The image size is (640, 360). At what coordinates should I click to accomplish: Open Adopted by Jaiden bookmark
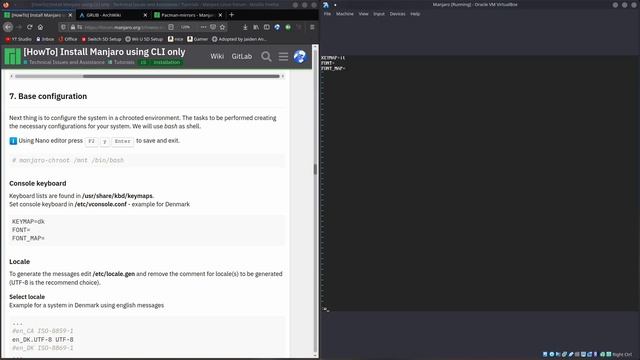click(239, 39)
